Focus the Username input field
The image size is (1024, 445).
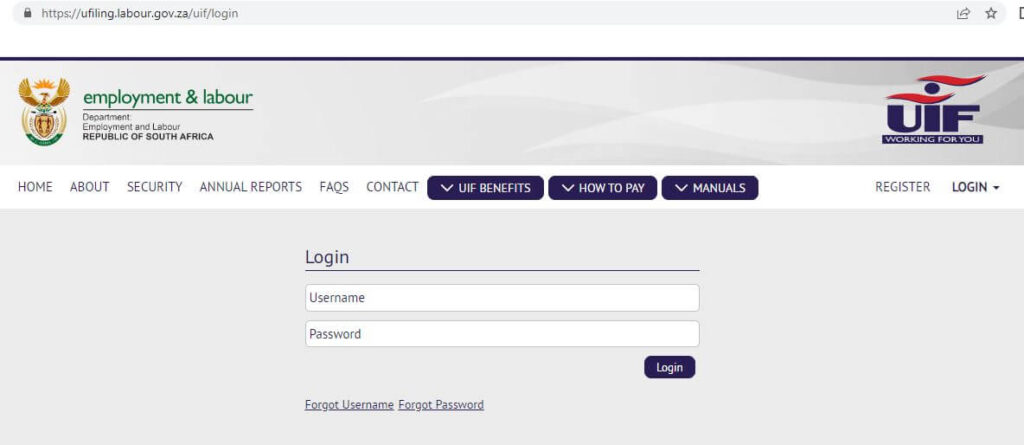(x=502, y=298)
